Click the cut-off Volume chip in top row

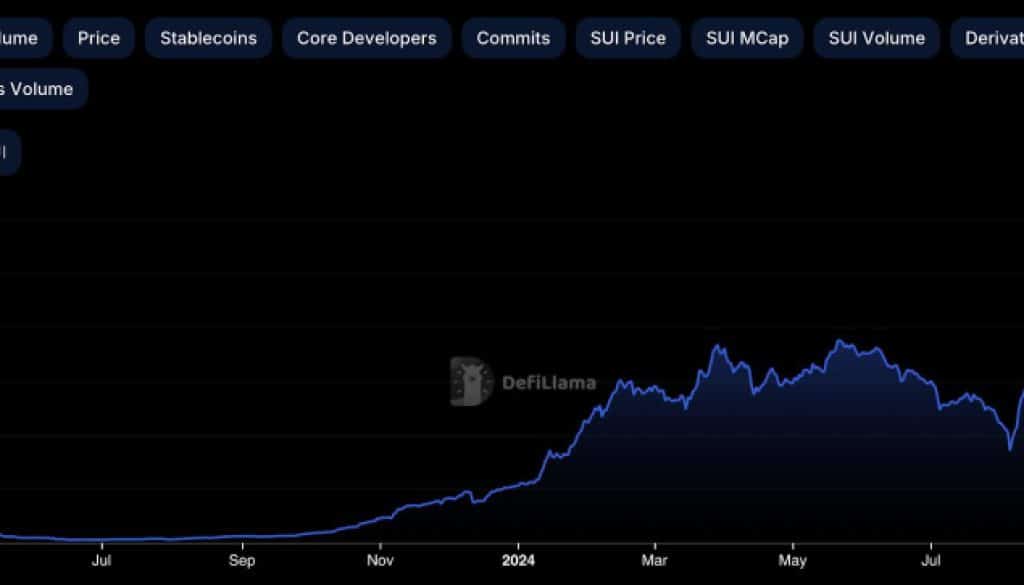click(20, 38)
